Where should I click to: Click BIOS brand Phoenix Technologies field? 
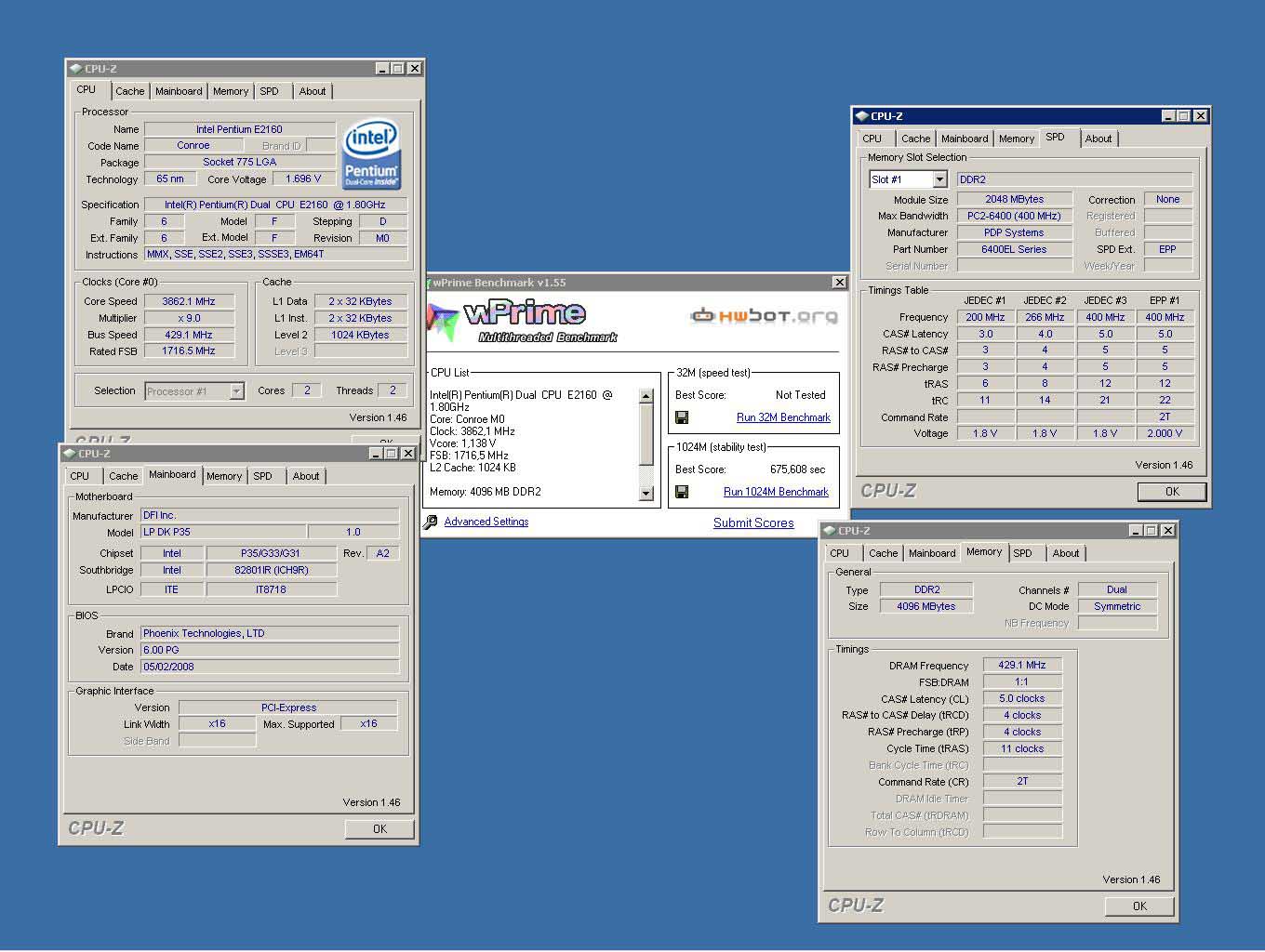pos(270,633)
